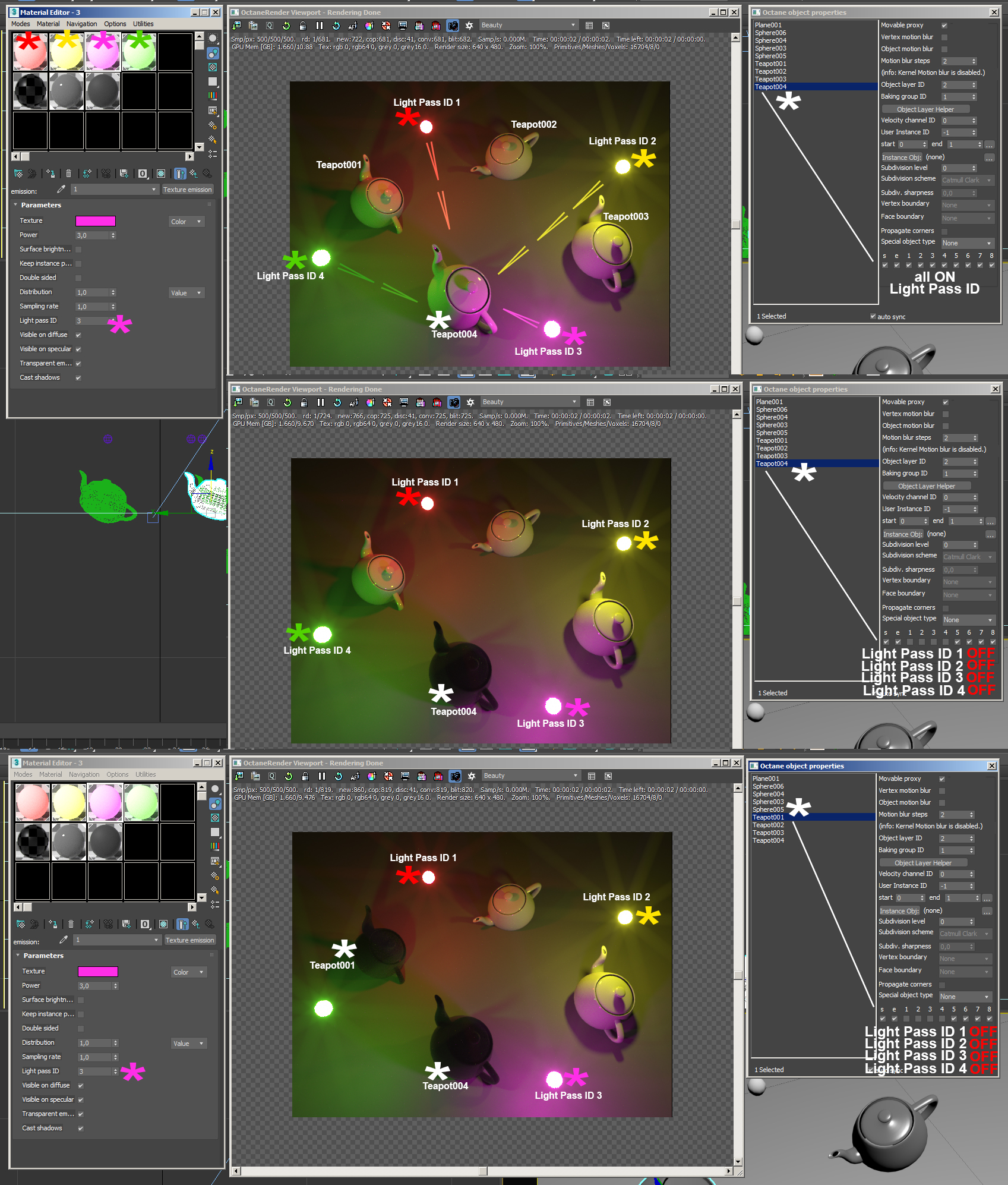Image resolution: width=1008 pixels, height=1185 pixels.
Task: Open emission slot dropdown in top Material Editor
Action: (115, 190)
